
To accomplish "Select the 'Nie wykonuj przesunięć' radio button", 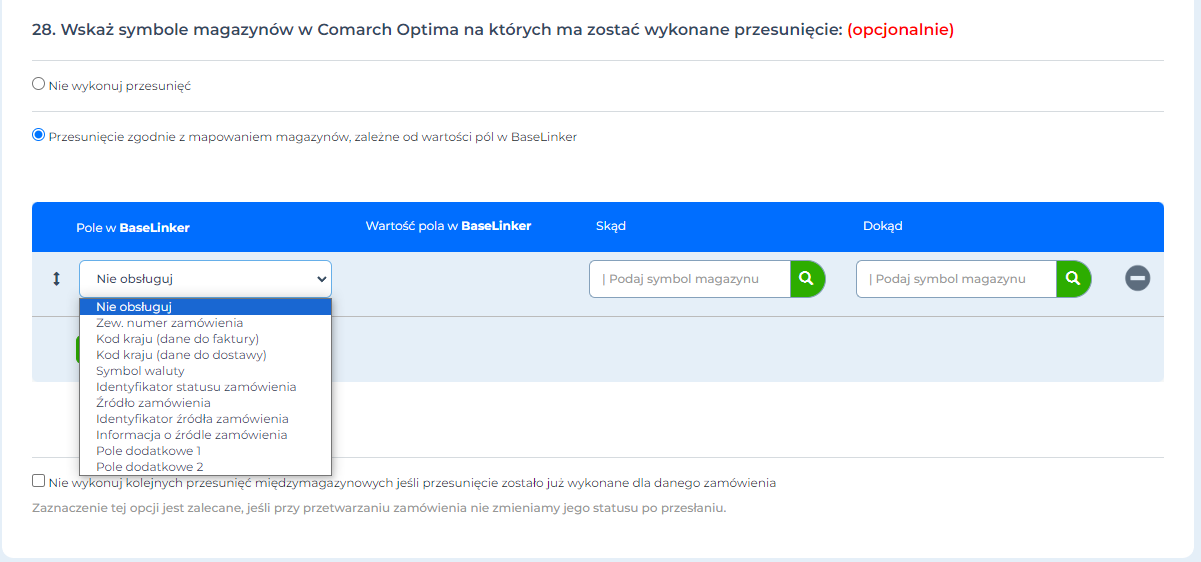I will pyautogui.click(x=39, y=85).
